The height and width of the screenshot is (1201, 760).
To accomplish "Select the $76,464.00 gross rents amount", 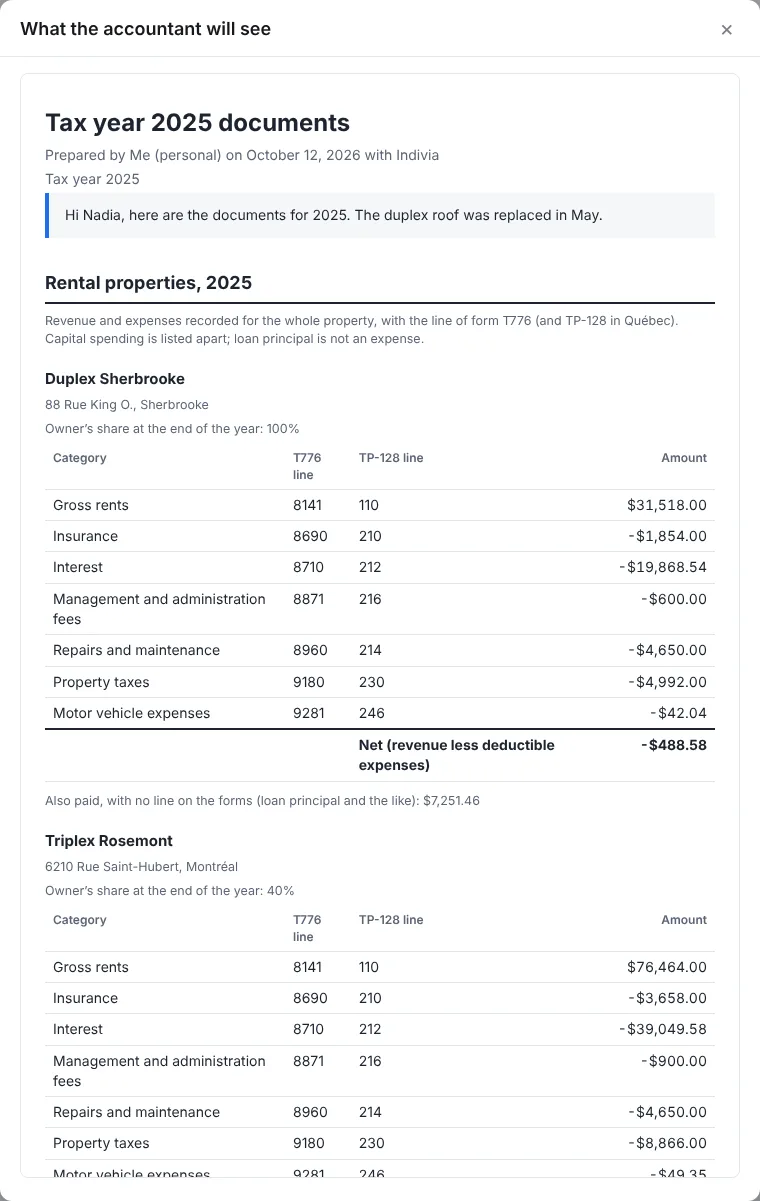I will click(667, 967).
